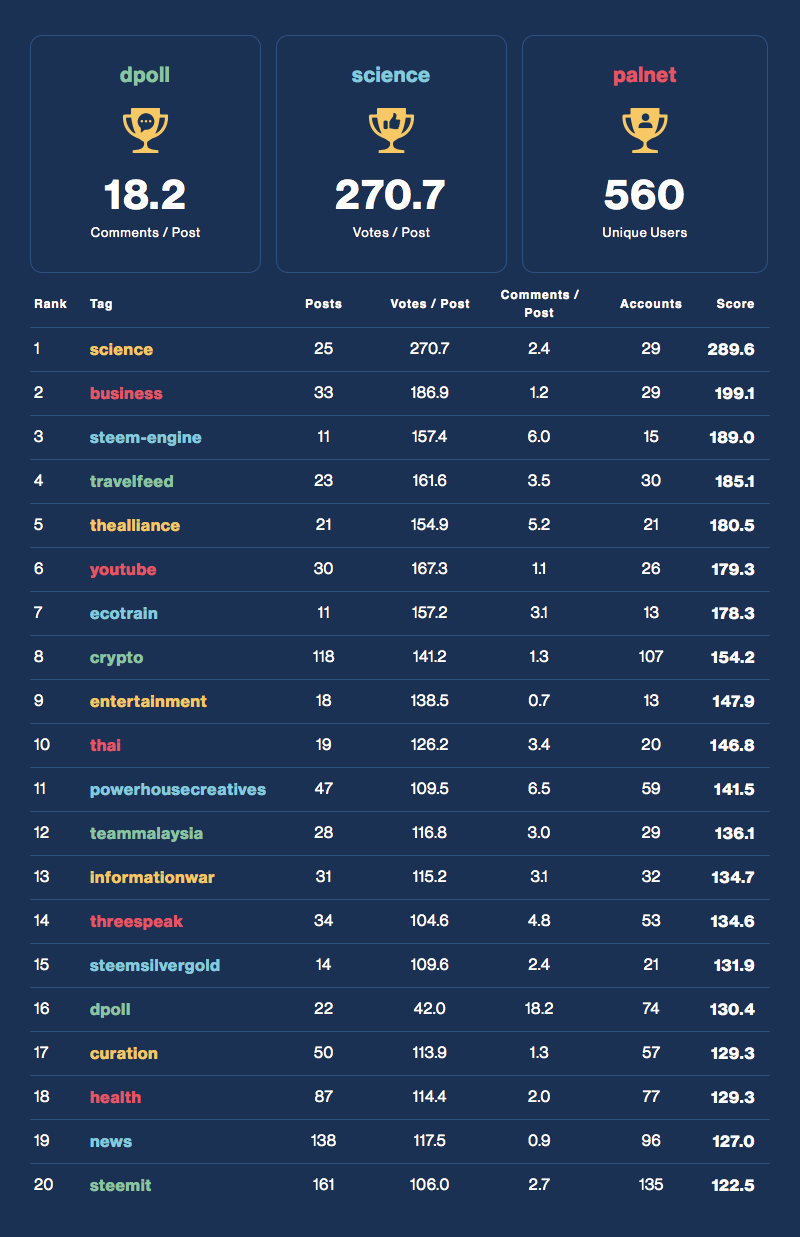Open the business tag link

pyautogui.click(x=126, y=393)
